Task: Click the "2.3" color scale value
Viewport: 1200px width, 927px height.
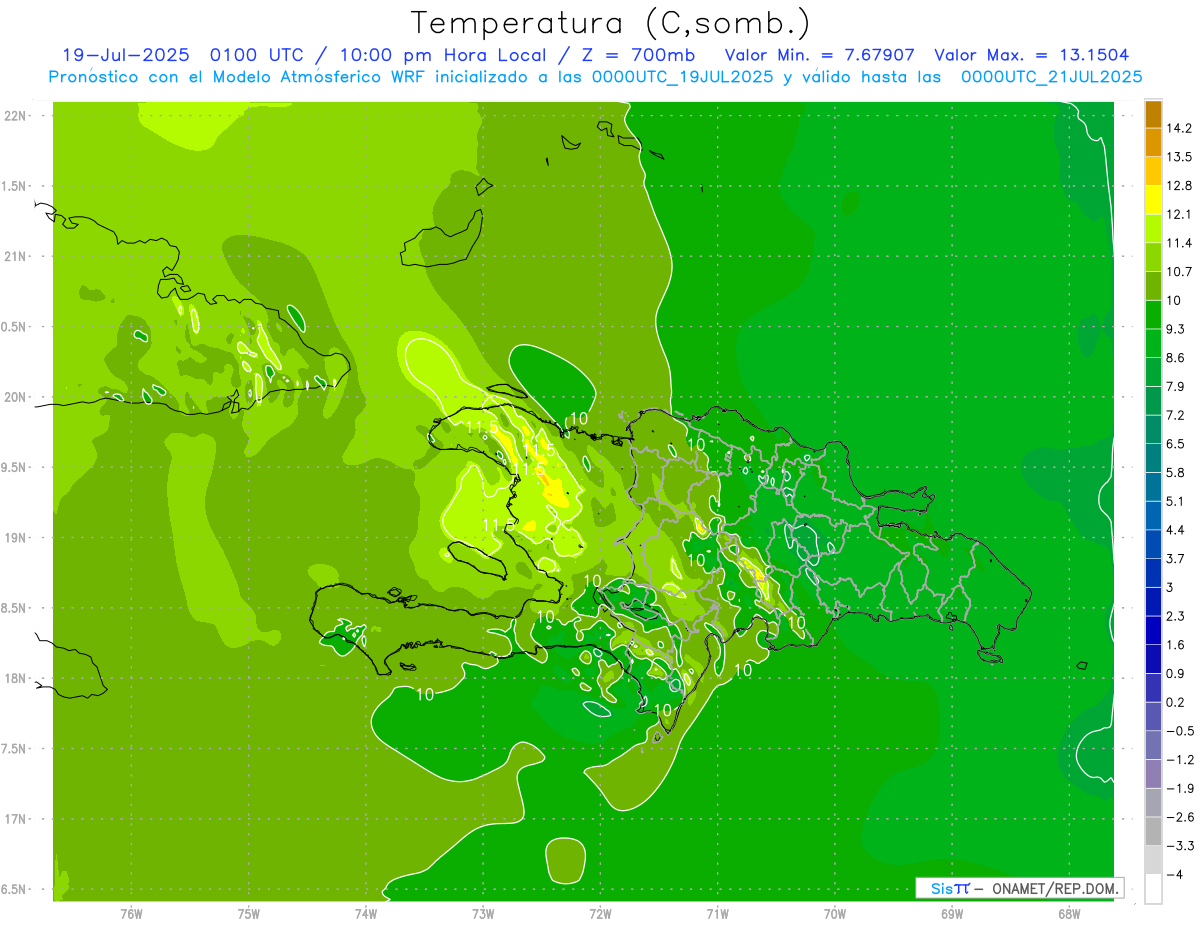Action: (1176, 616)
